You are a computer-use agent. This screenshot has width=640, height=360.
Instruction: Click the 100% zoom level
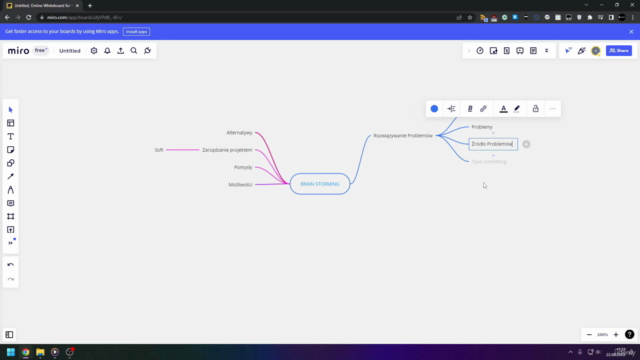click(602, 335)
